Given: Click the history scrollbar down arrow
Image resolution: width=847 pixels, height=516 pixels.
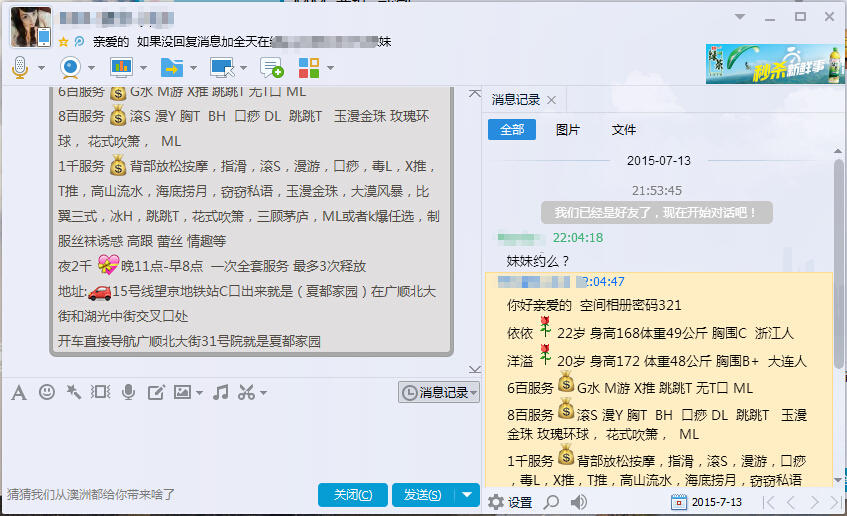Looking at the screenshot, I should click(x=838, y=480).
